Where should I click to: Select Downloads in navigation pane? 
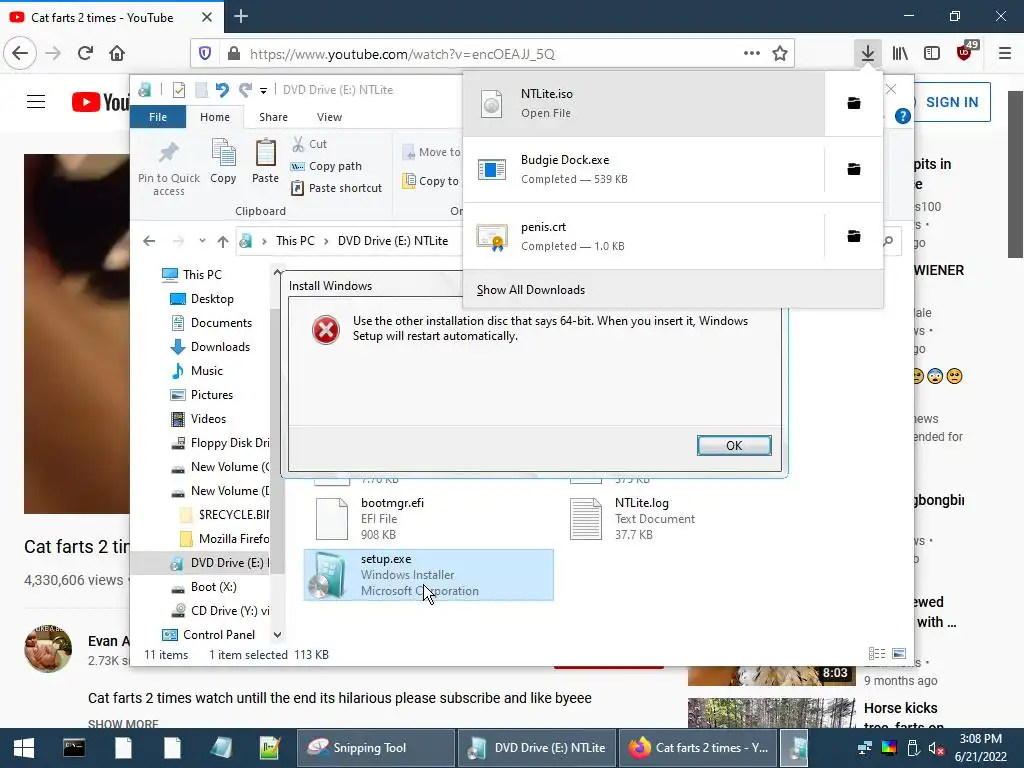[220, 347]
